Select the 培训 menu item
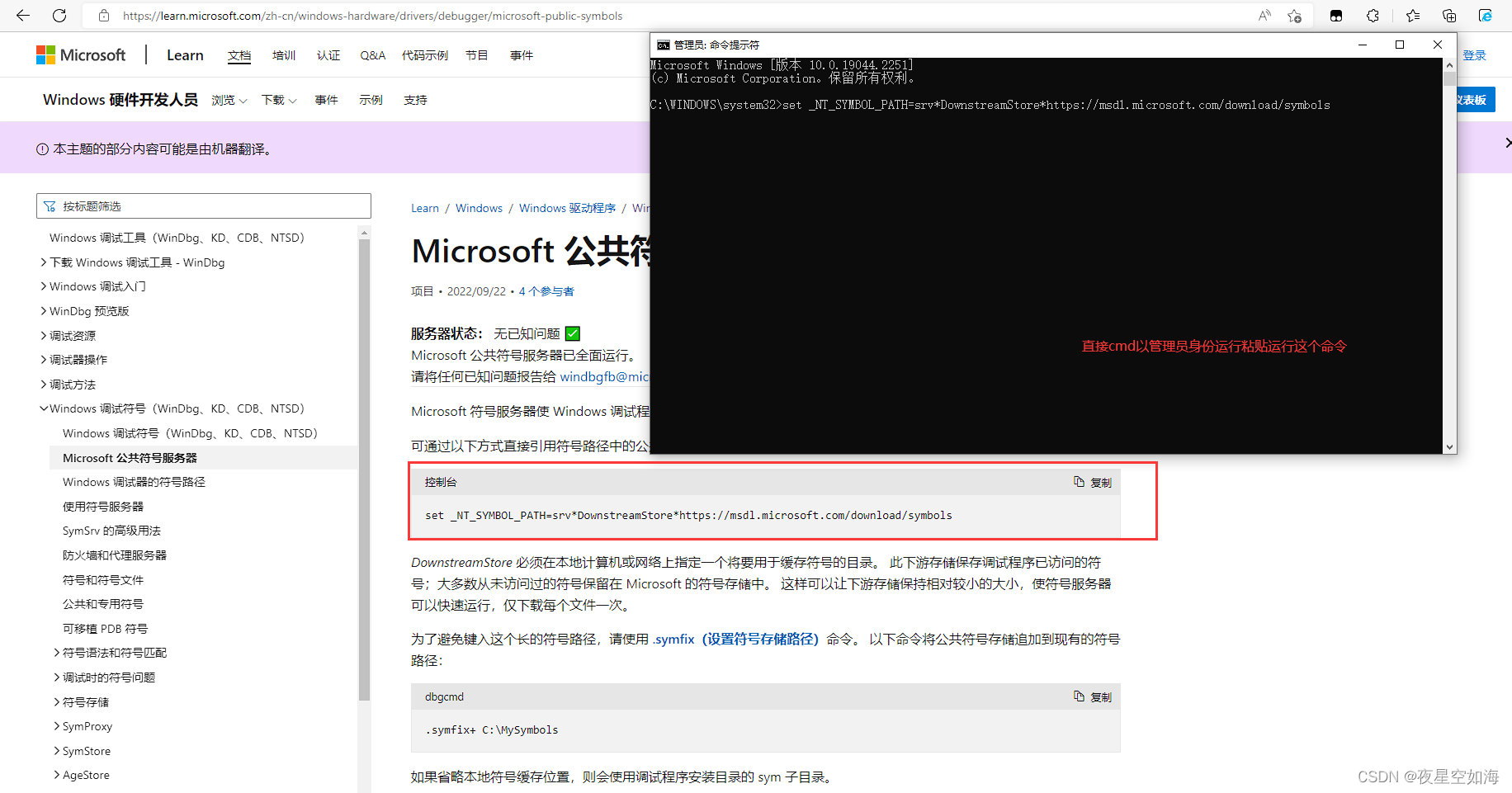1512x793 pixels. tap(283, 54)
